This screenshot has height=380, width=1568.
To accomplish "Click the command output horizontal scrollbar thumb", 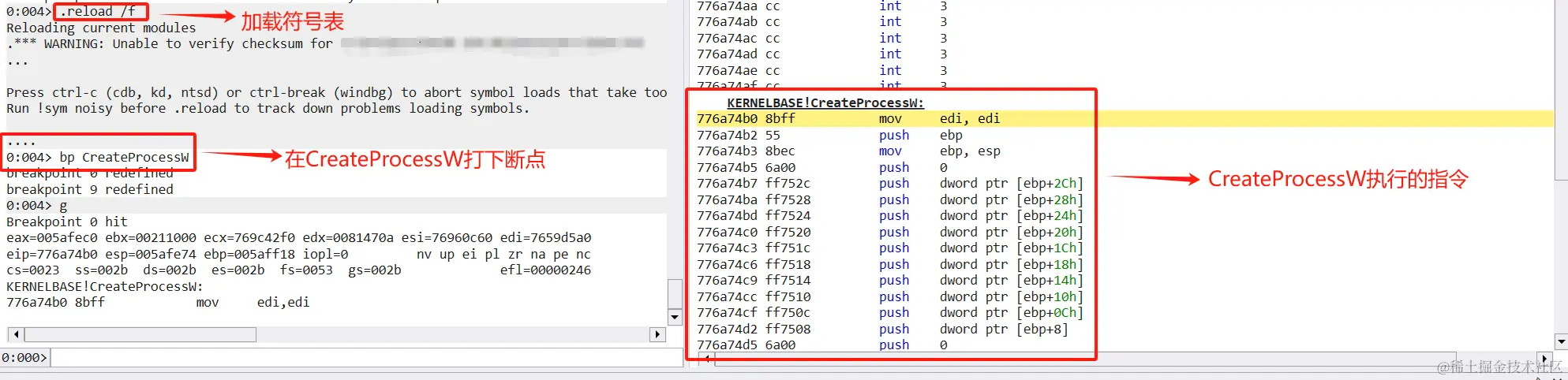I will [x=140, y=334].
